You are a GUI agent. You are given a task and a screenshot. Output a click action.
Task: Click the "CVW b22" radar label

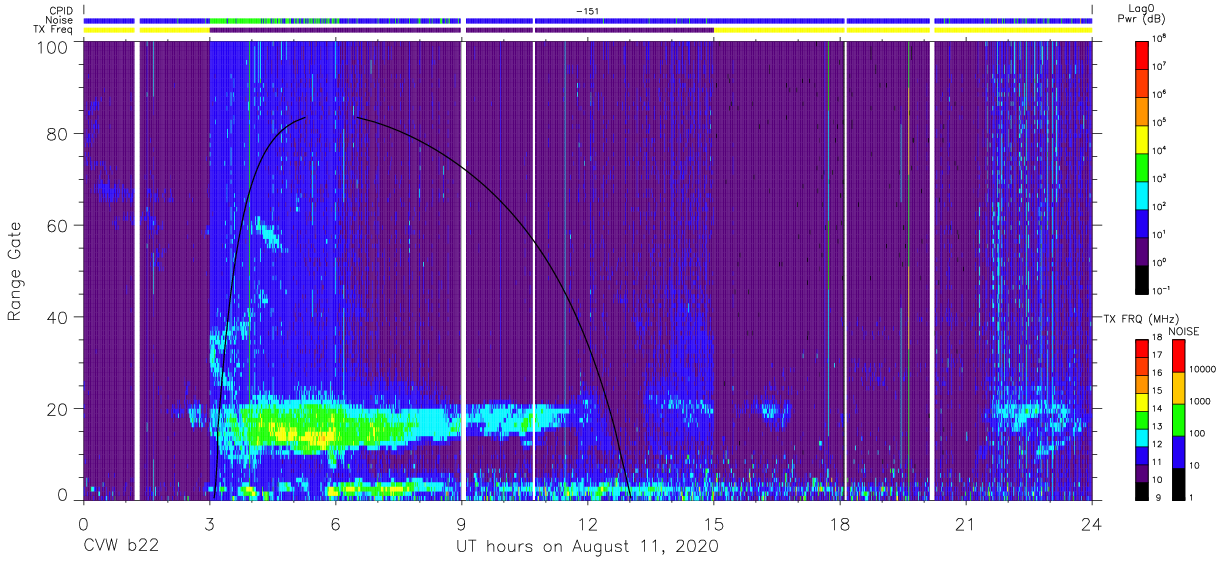119,547
